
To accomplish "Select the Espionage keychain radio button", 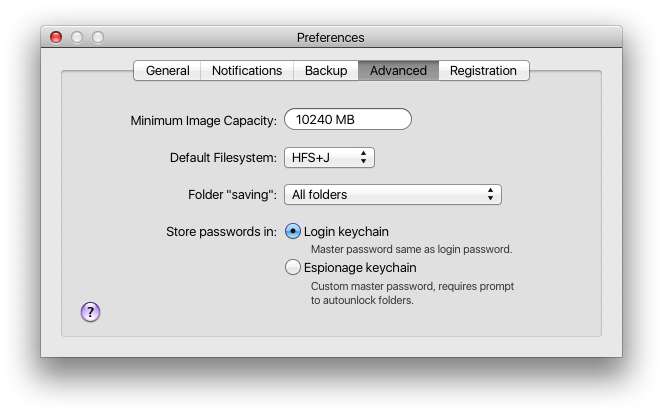I will coord(293,267).
